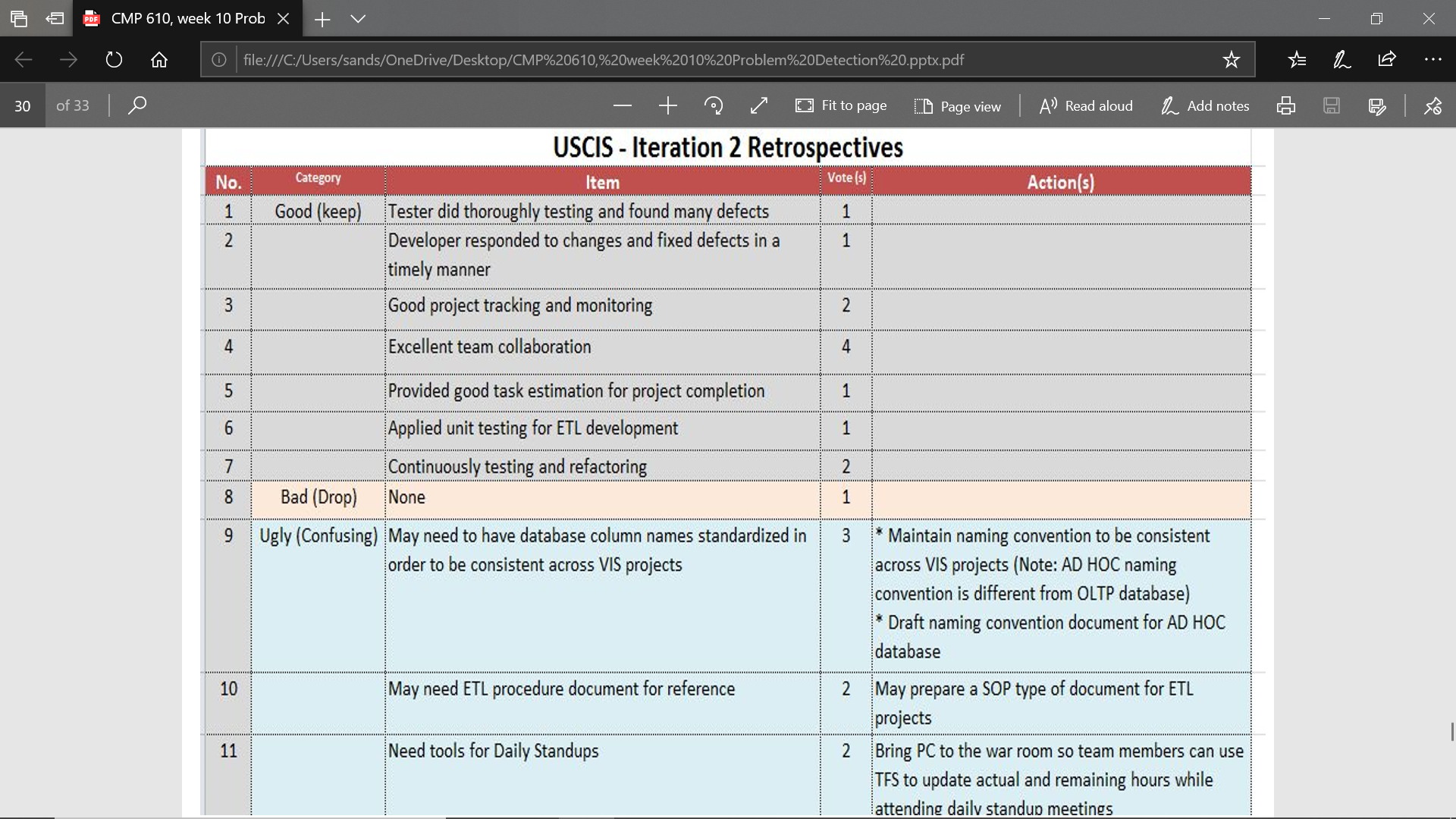
Task: Select the 'Good (keep)' category cell
Action: pos(318,212)
